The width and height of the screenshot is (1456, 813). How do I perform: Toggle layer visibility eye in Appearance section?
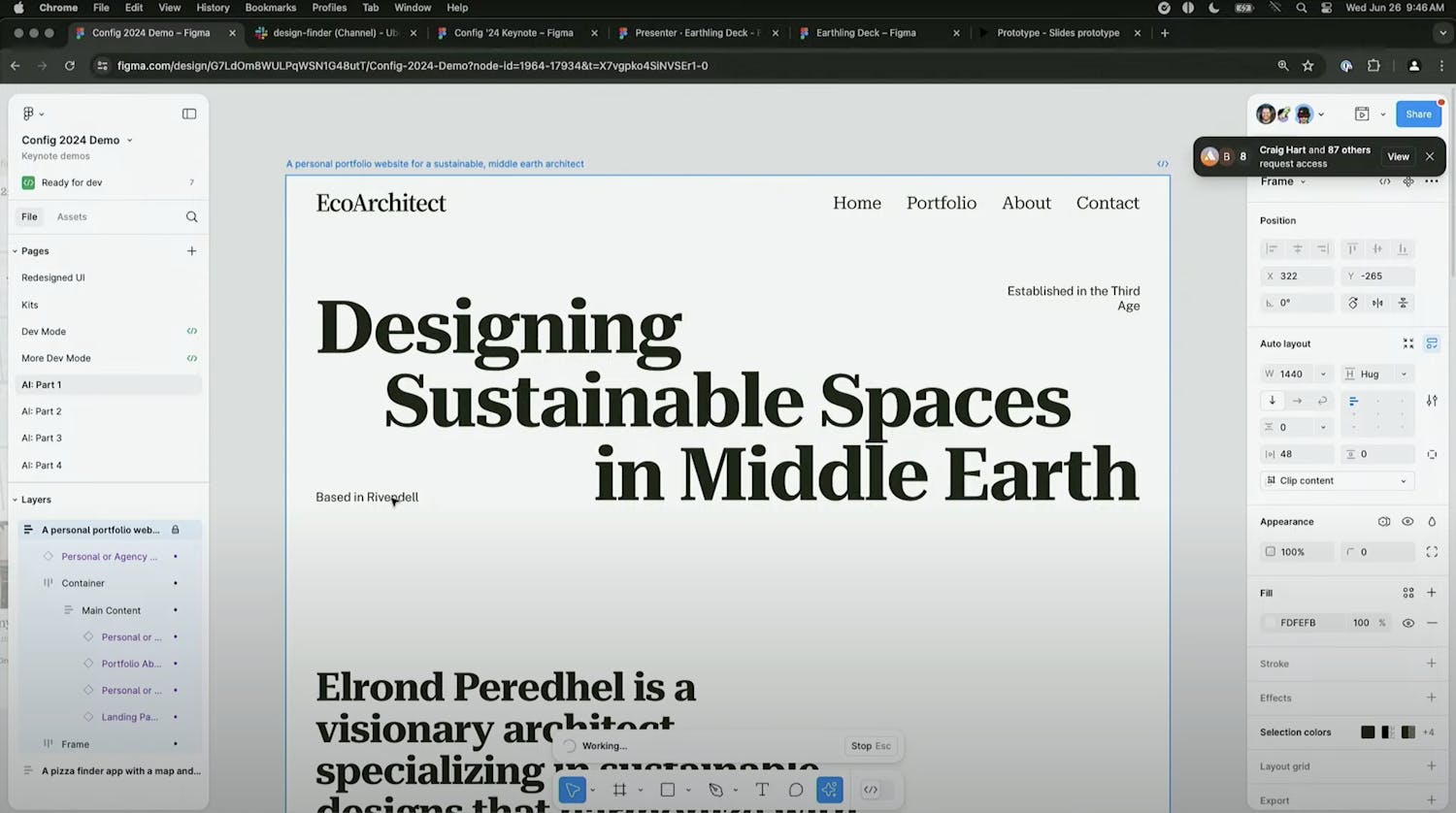click(x=1407, y=522)
